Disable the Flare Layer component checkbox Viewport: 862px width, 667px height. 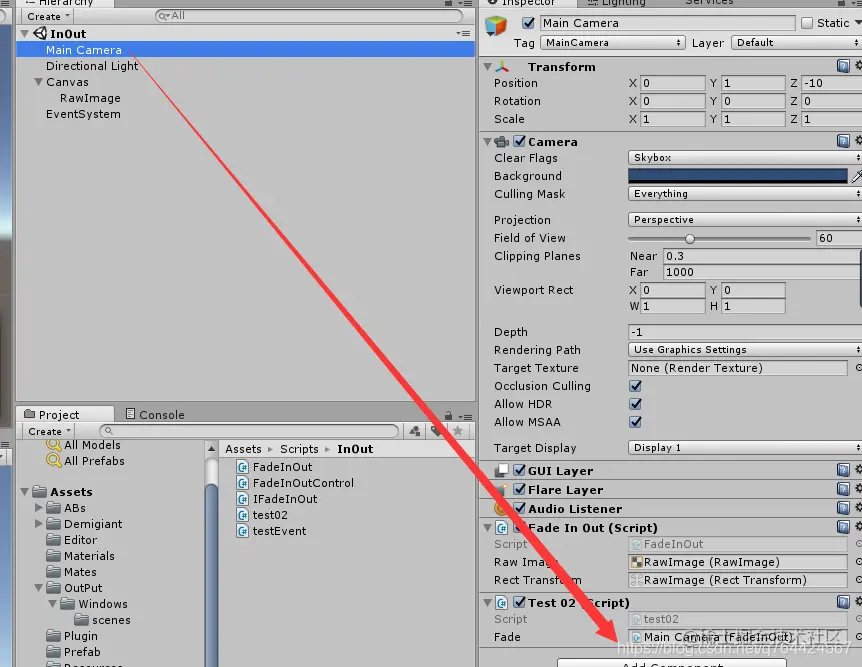(x=520, y=489)
